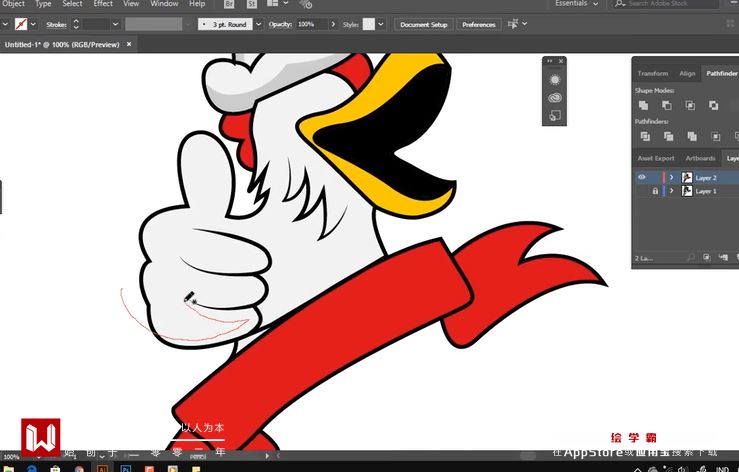The image size is (739, 472).
Task: Click the stroke color swatch with red slash
Action: pyautogui.click(x=21, y=24)
